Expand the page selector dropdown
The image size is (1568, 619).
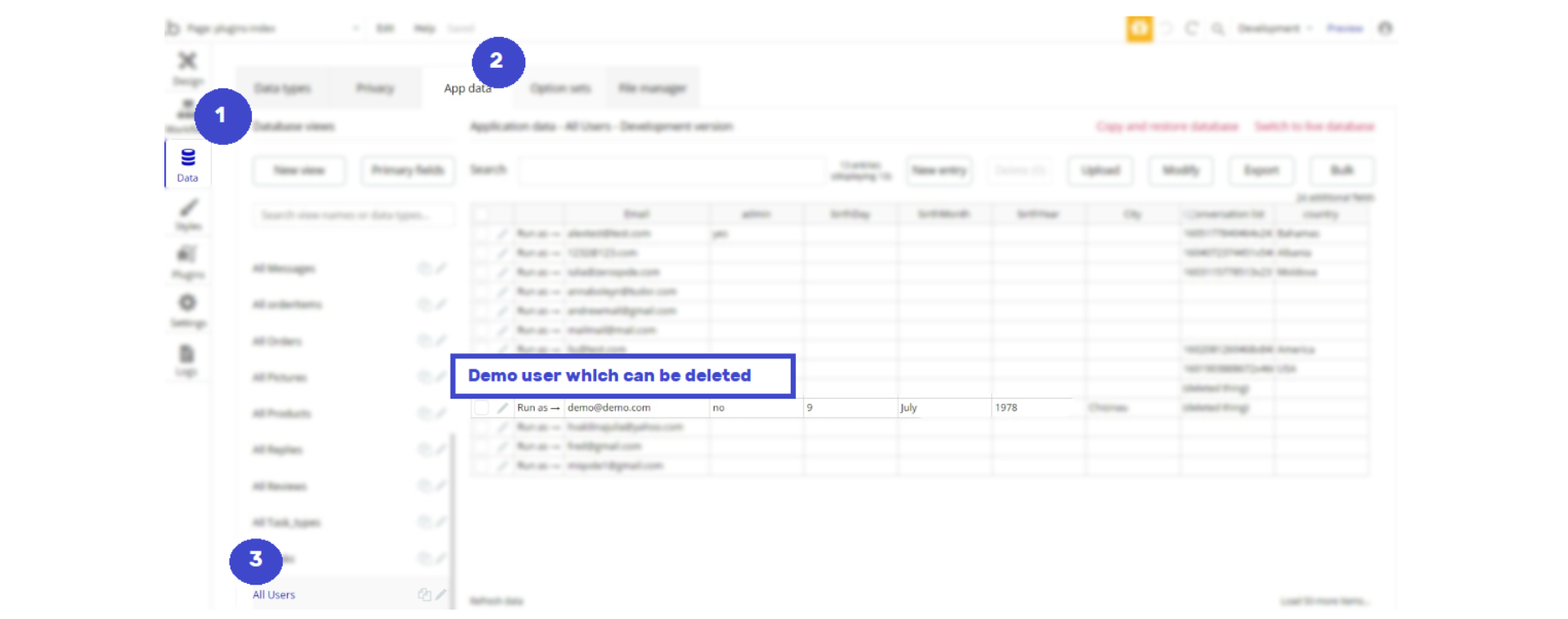coord(274,28)
